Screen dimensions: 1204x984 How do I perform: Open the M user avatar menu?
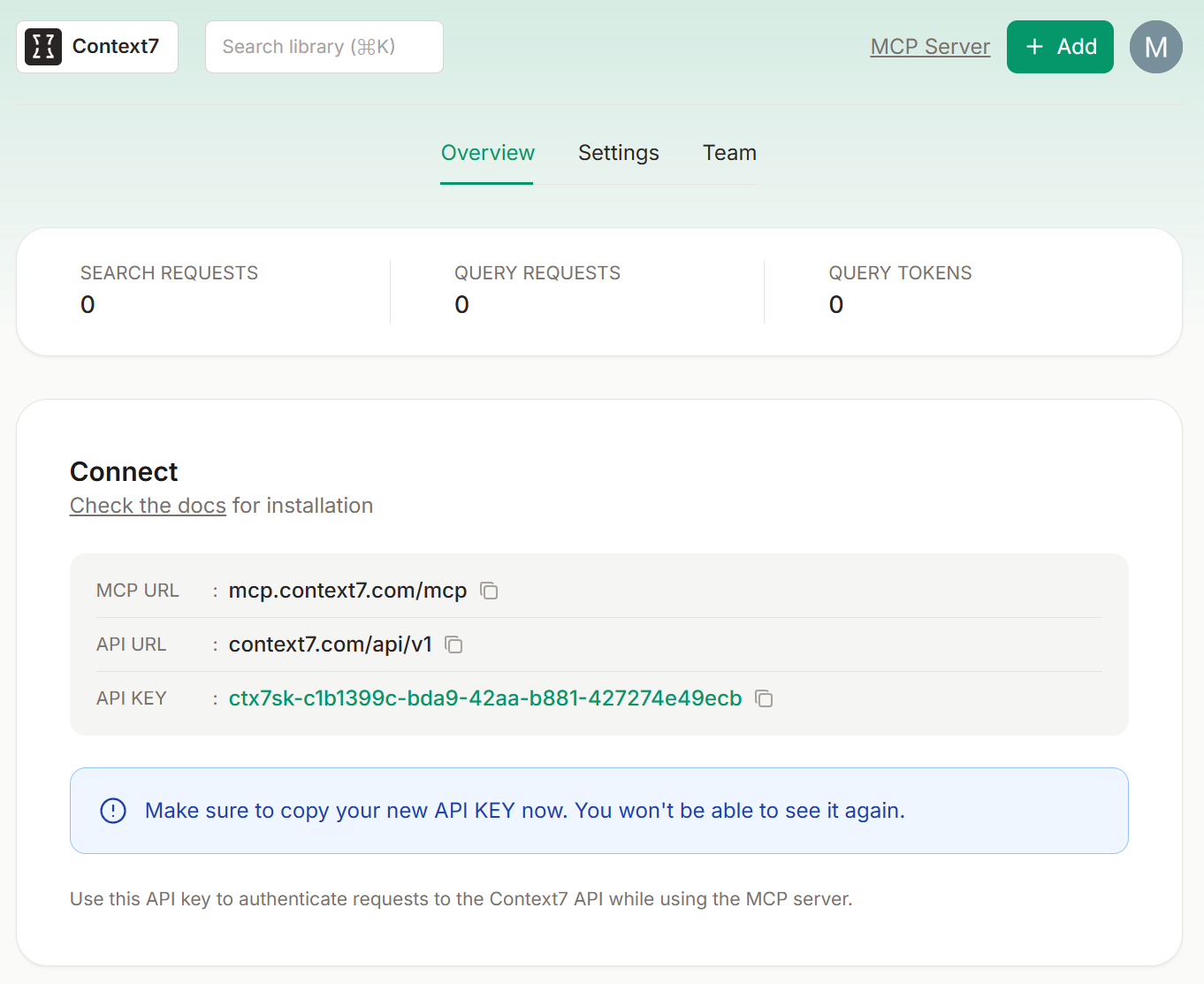click(x=1155, y=47)
